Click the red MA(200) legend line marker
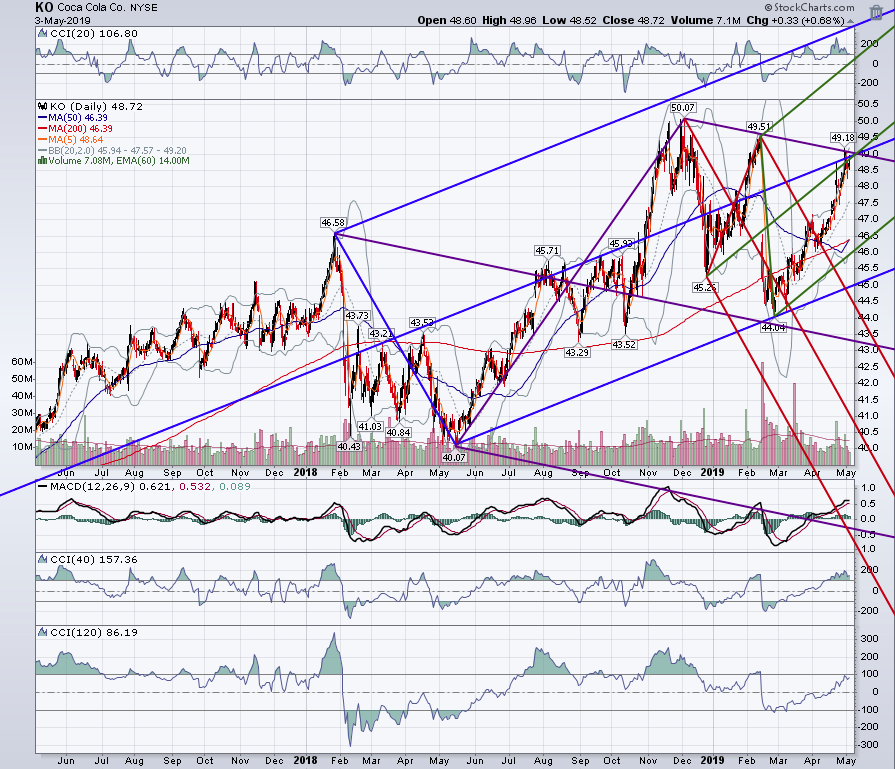The height and width of the screenshot is (769, 895). coord(42,129)
